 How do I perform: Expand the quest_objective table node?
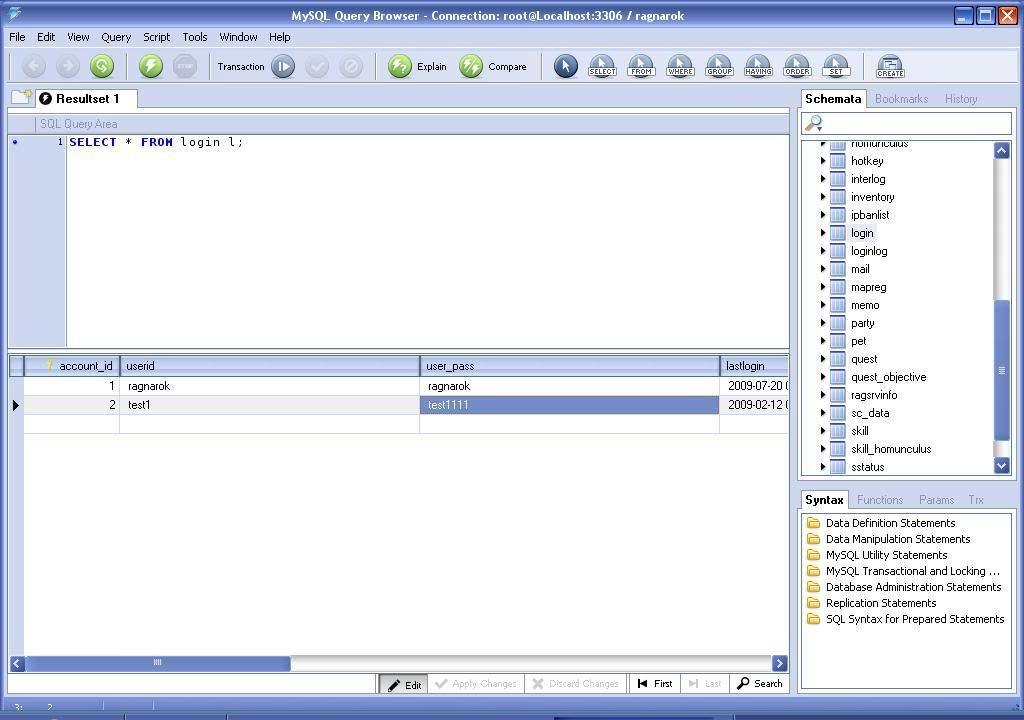[823, 377]
